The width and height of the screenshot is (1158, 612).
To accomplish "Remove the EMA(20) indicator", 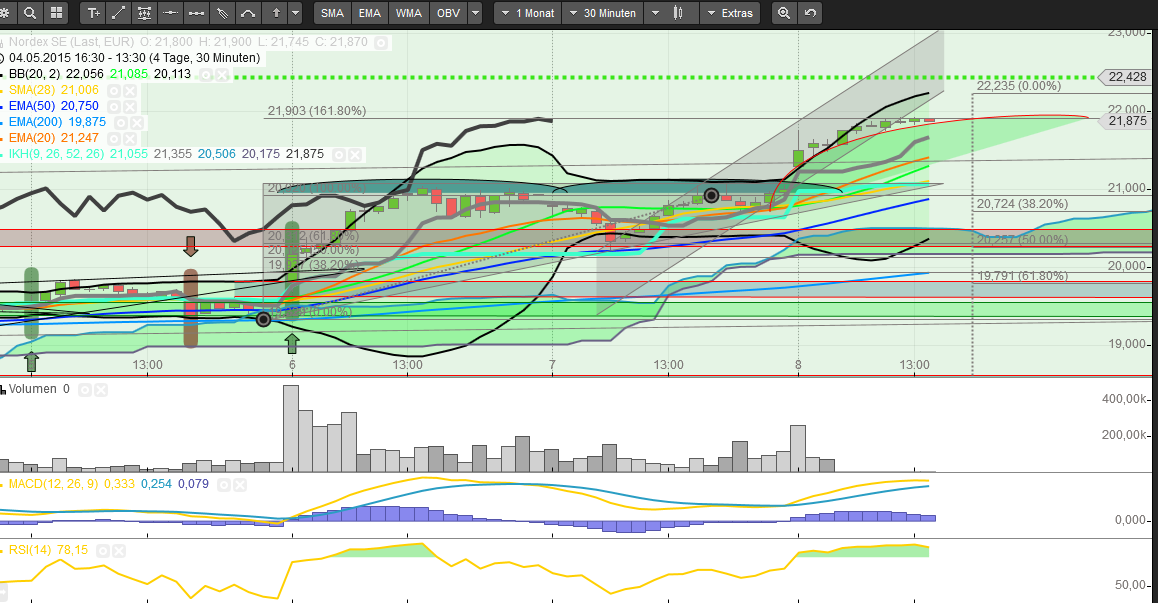I will point(130,138).
